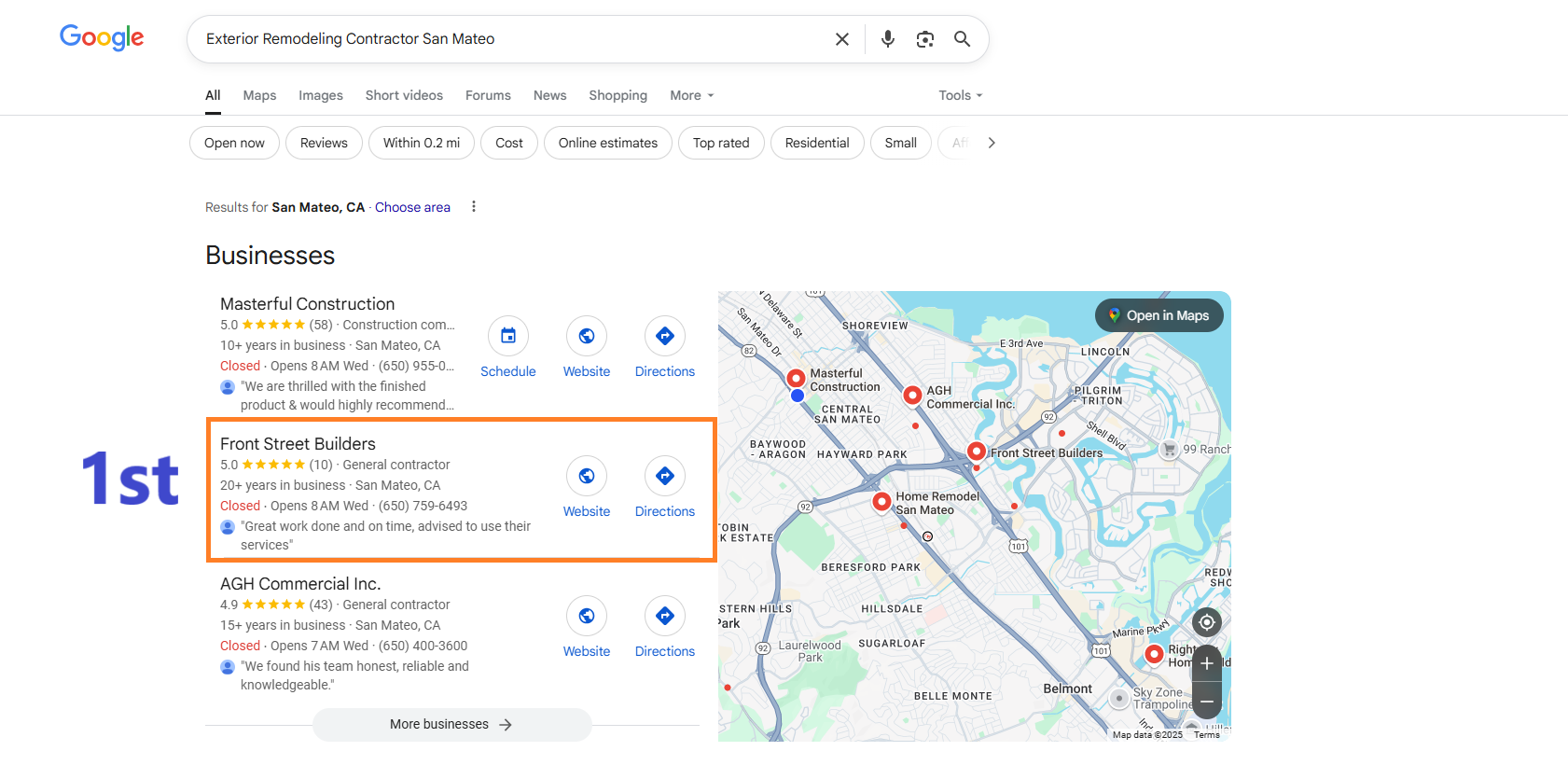Screen dimensions: 1568x765
Task: Select Front Street Builders map pin
Action: click(x=977, y=452)
